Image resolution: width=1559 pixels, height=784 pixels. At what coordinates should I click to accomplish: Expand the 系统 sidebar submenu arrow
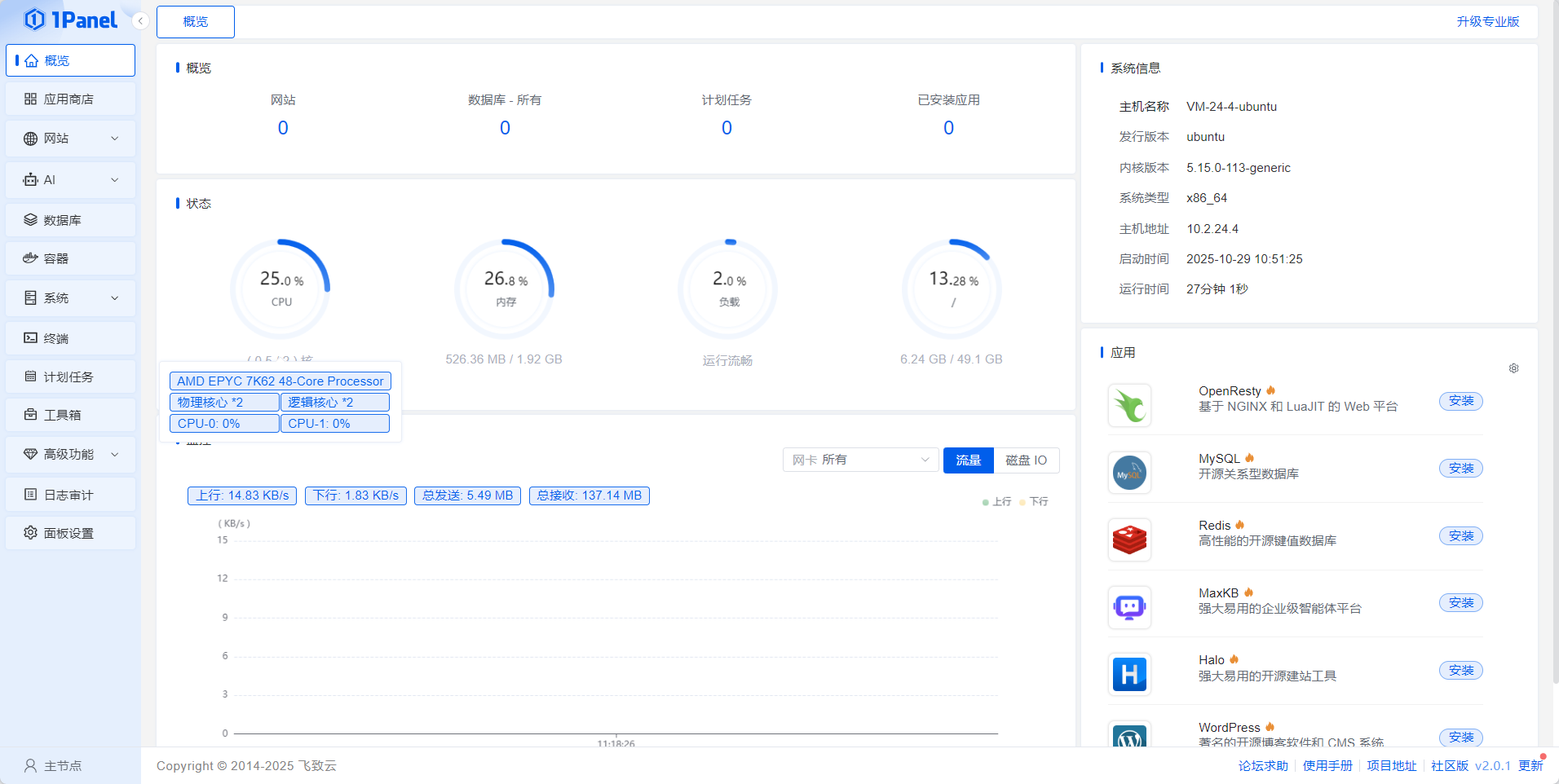coord(115,298)
